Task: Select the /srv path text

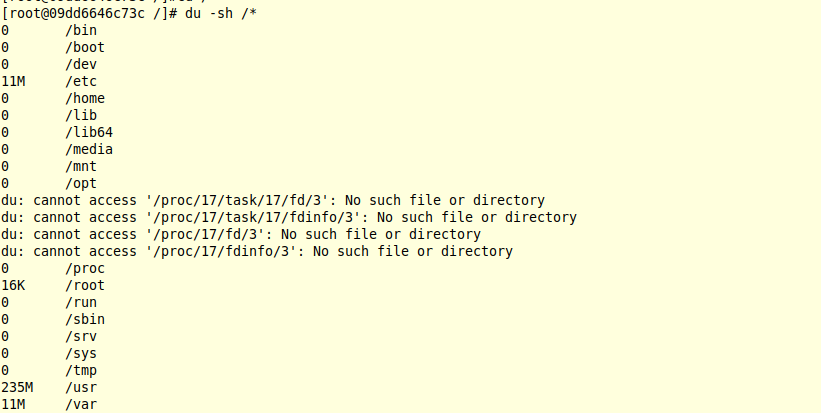Action: 81,336
